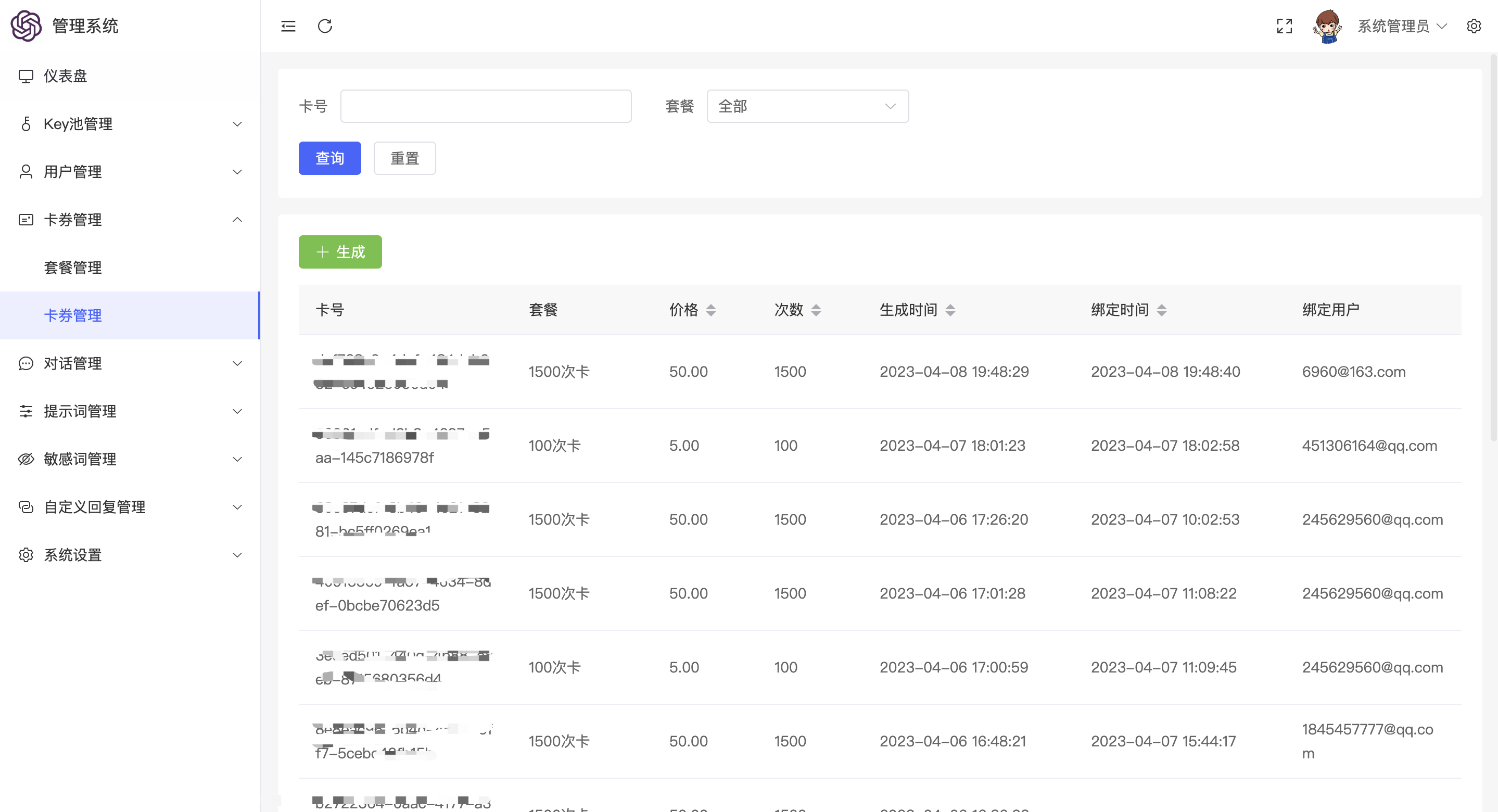Click binding time 2023-04-07 18:02:58

[x=1165, y=446]
